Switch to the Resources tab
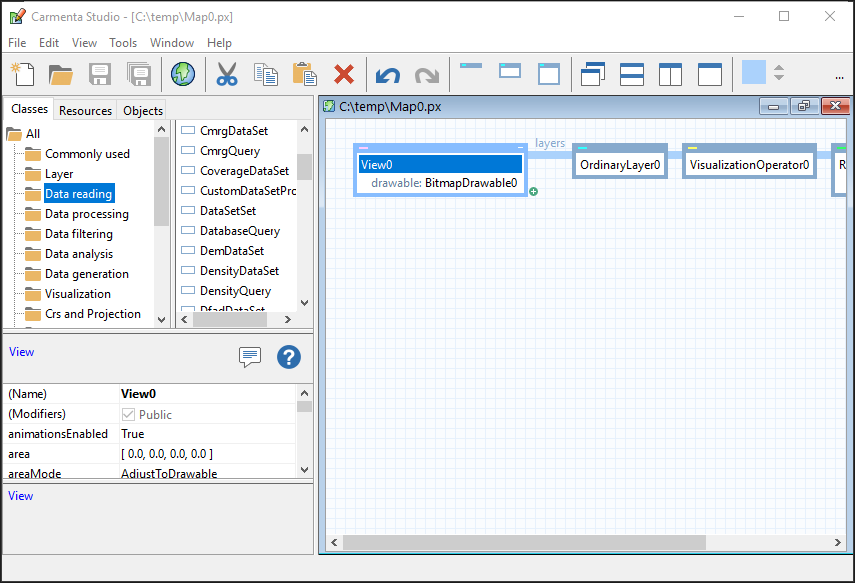 click(x=85, y=110)
